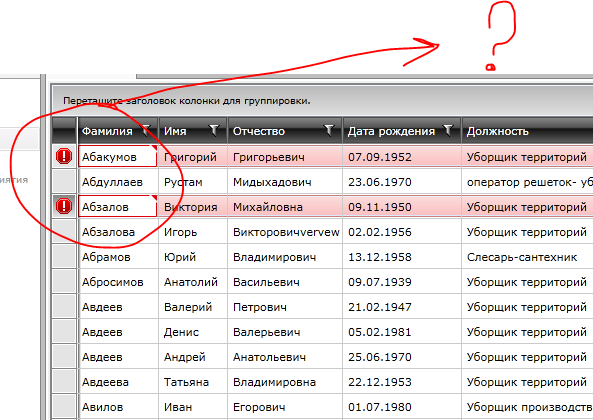The image size is (593, 420).
Task: Sort by the Фамилия column header
Action: [x=107, y=131]
